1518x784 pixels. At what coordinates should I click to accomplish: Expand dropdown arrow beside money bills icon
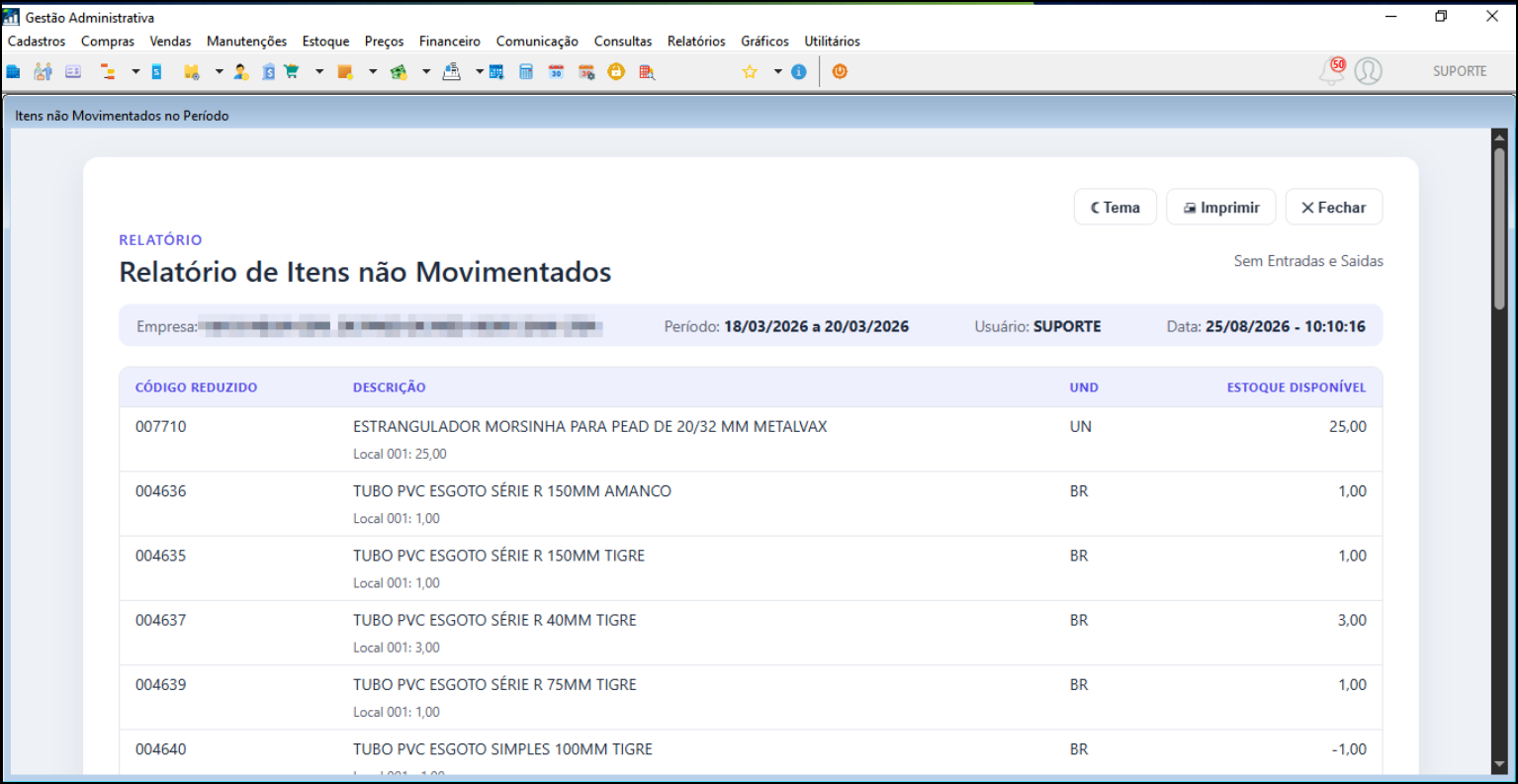(x=426, y=71)
